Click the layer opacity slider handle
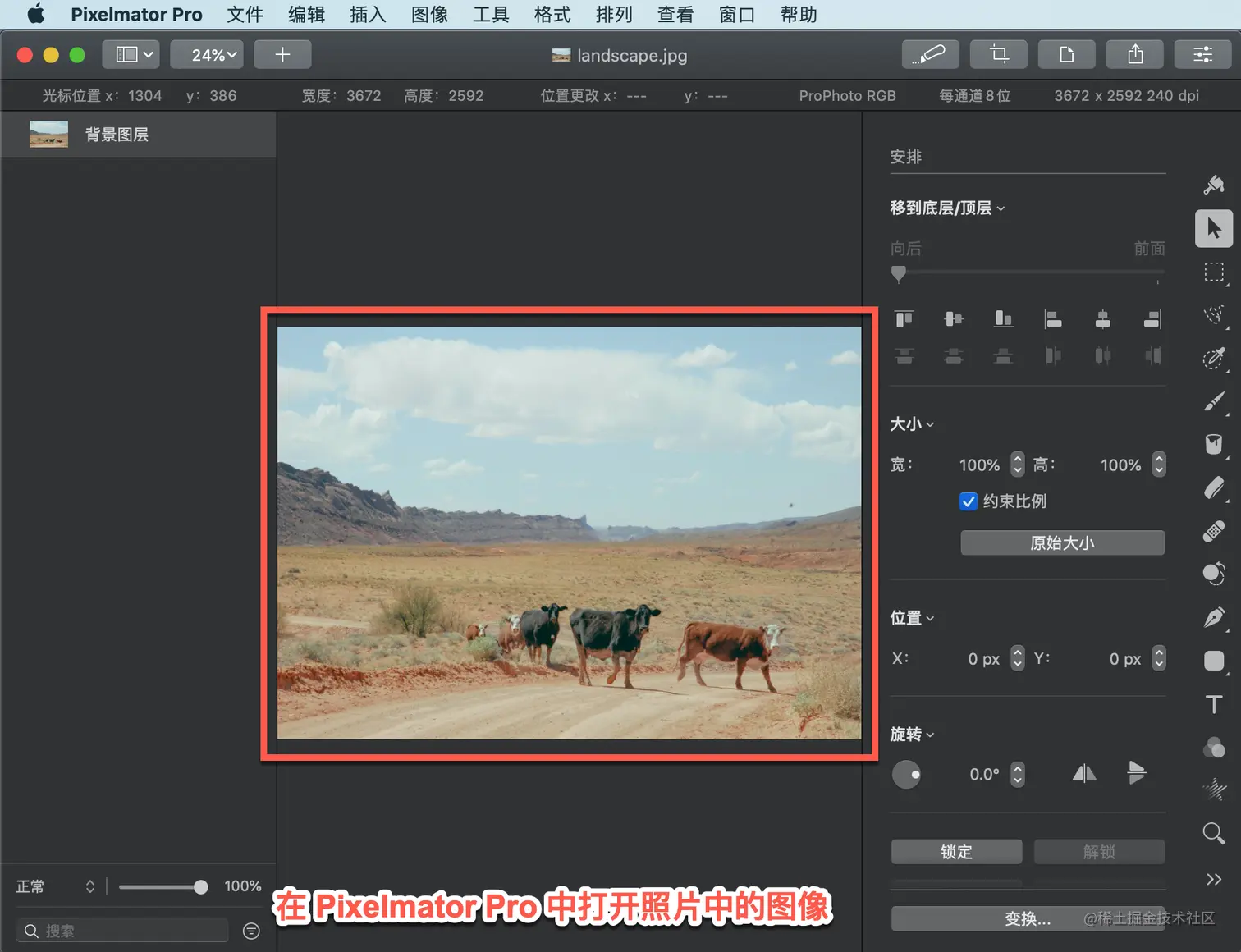The width and height of the screenshot is (1241, 952). [x=200, y=886]
